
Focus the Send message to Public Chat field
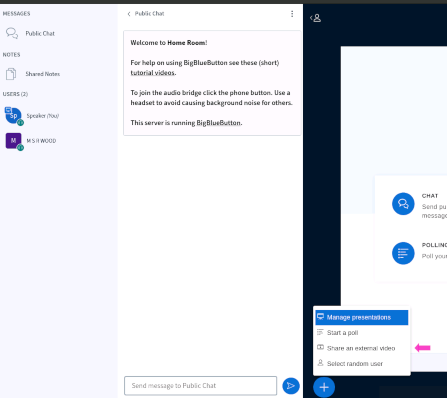coord(200,386)
